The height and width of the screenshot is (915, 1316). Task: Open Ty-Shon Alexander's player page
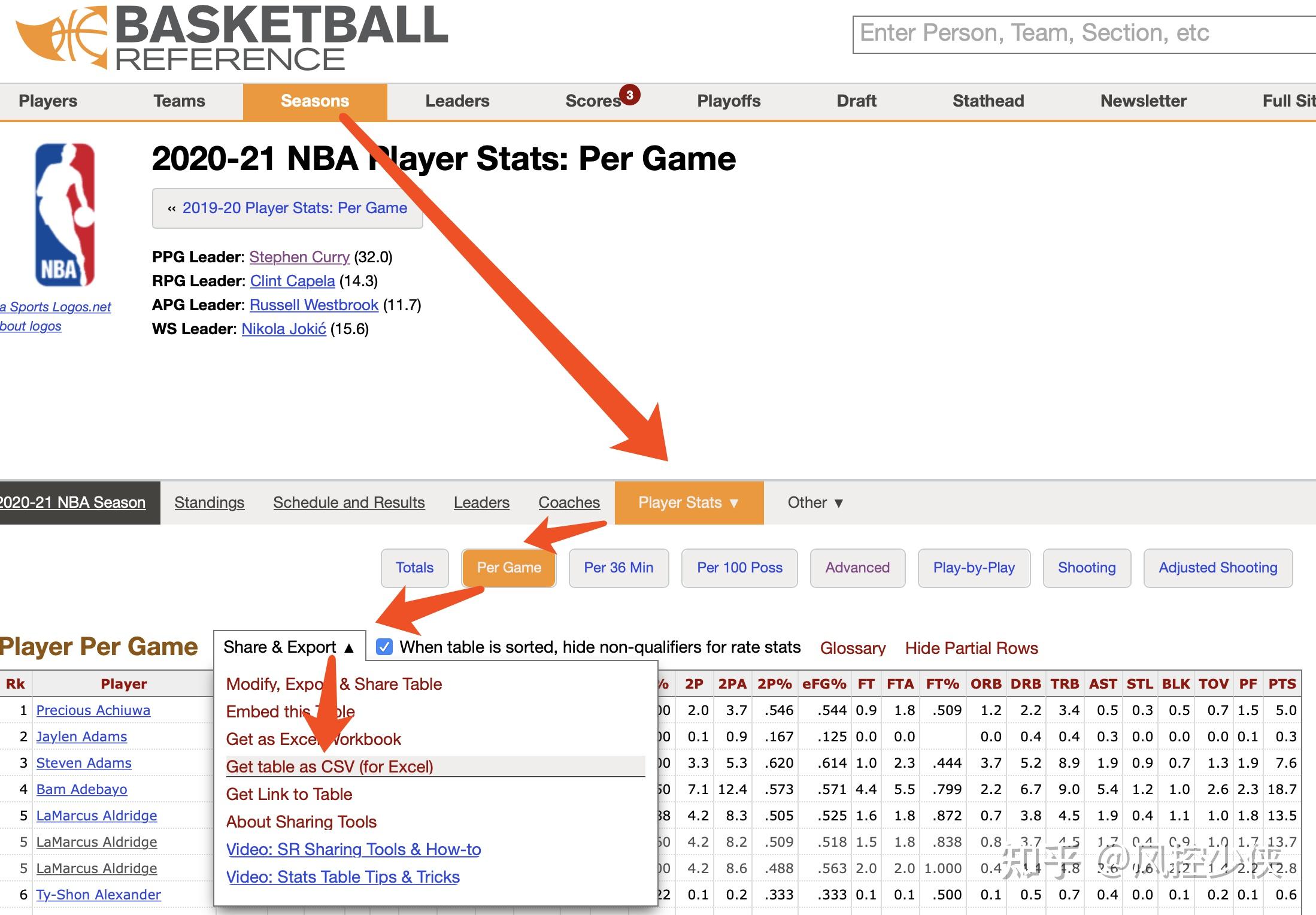(x=98, y=895)
